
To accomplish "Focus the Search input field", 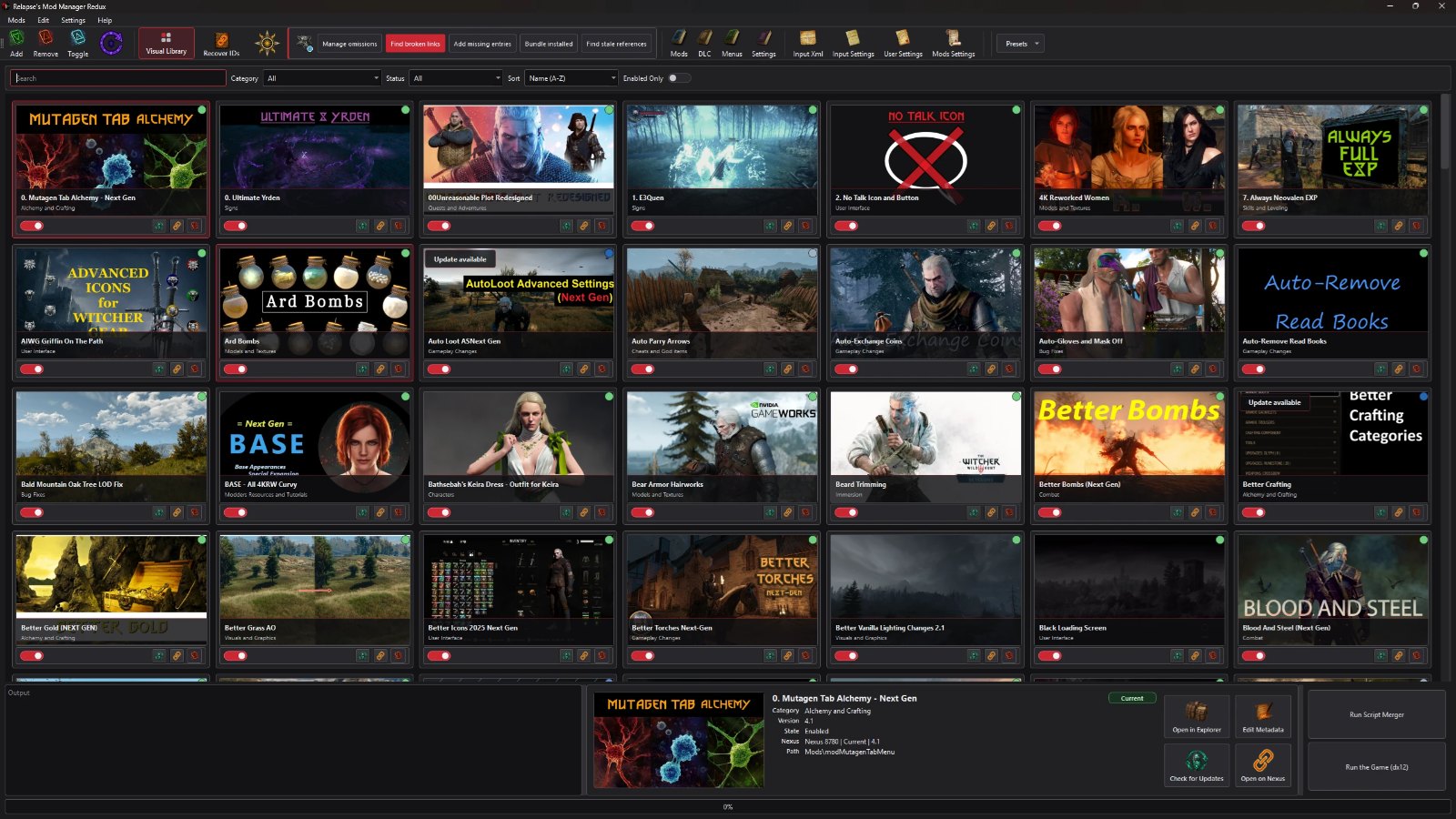I will coord(118,78).
